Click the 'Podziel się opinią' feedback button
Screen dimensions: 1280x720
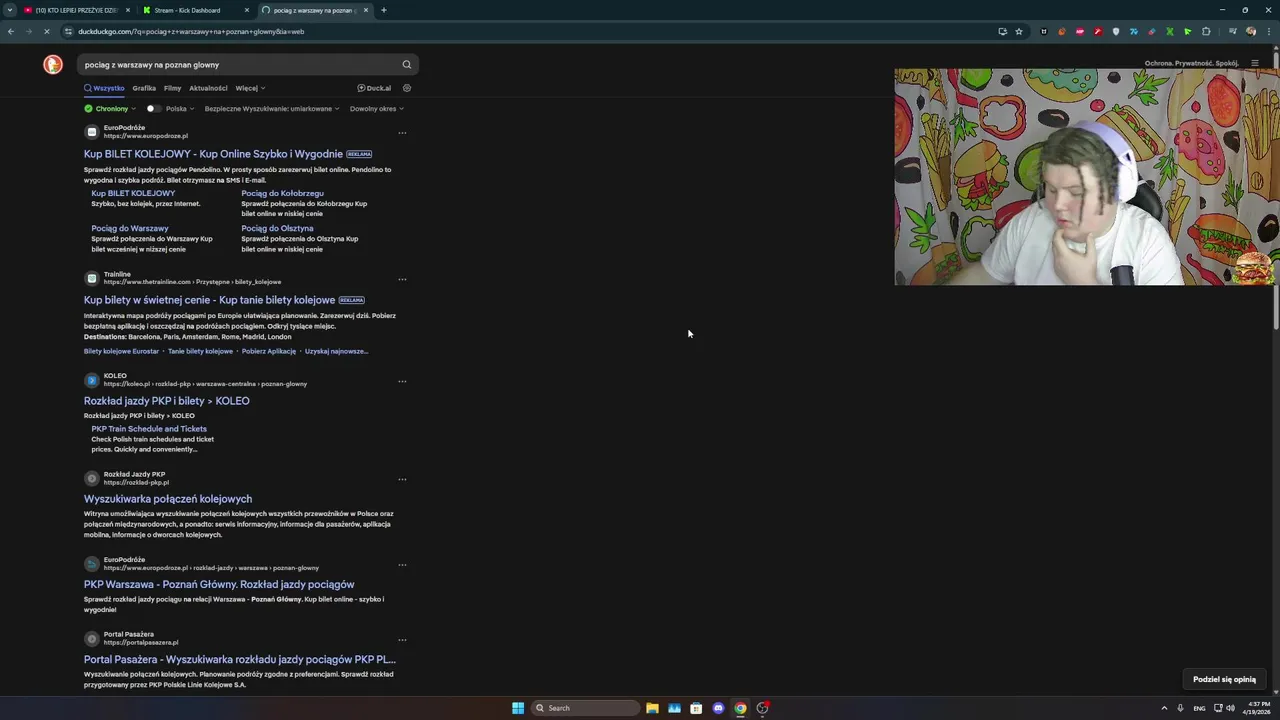(1224, 680)
